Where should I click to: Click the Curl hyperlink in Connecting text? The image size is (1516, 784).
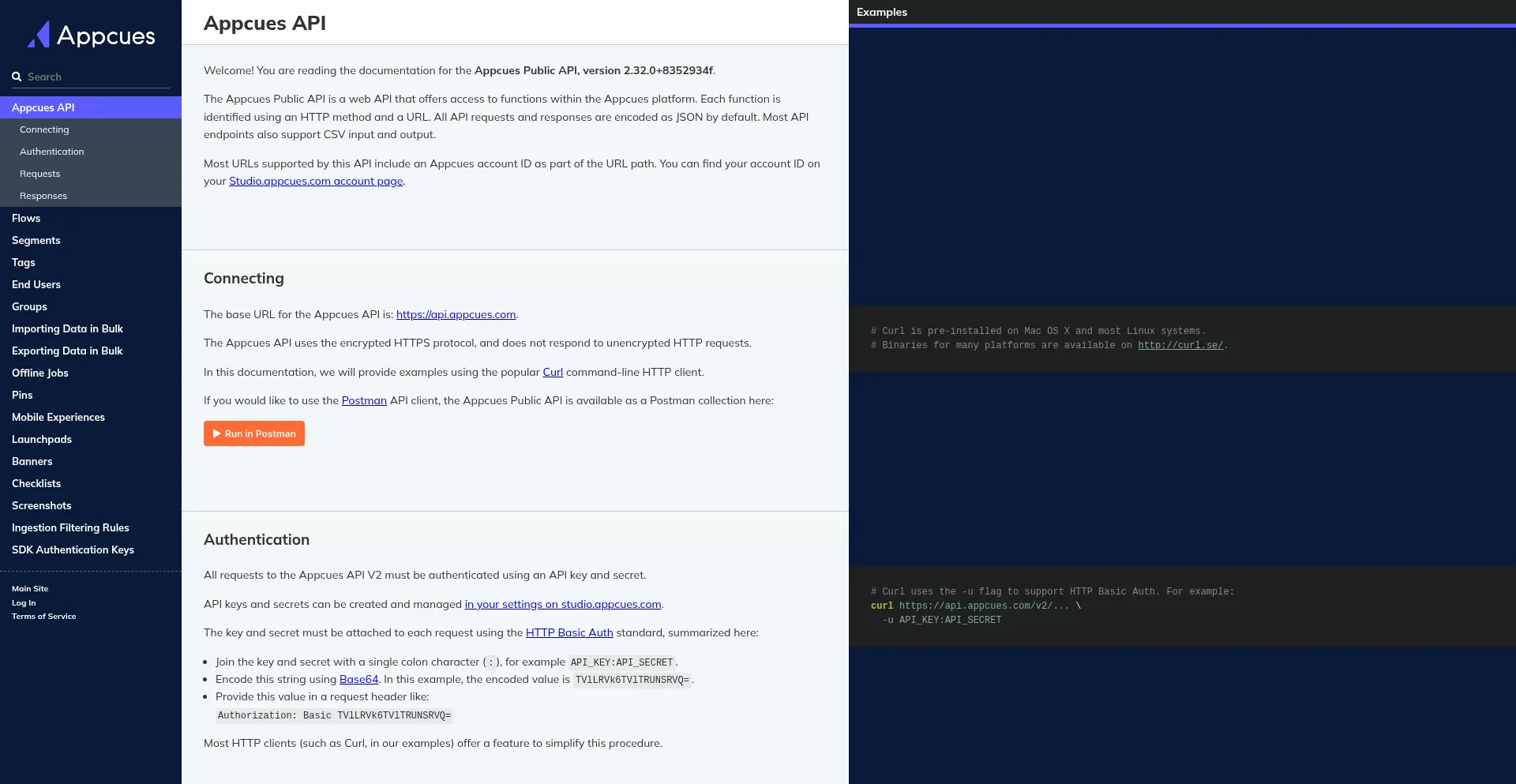[553, 372]
